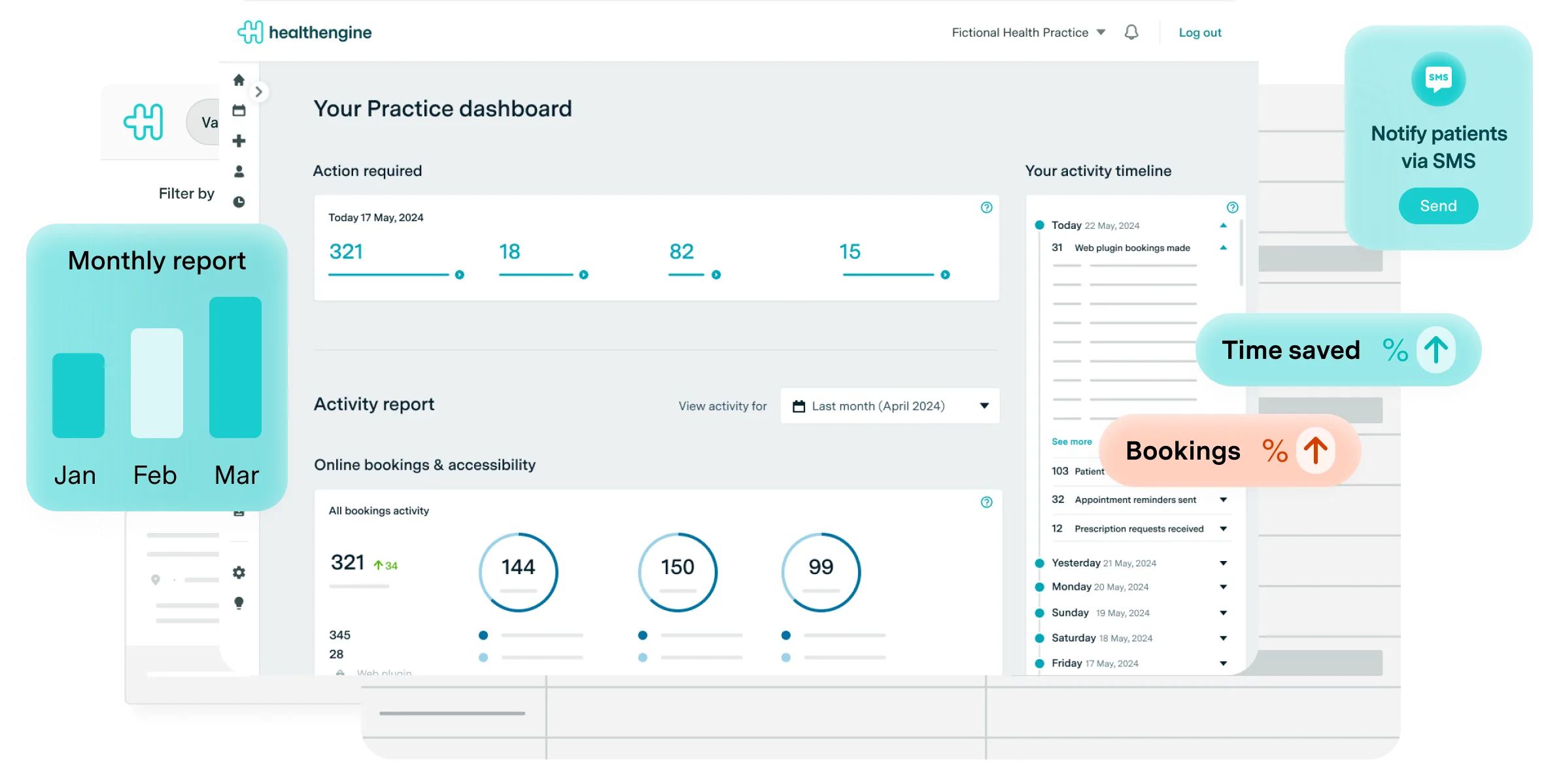The height and width of the screenshot is (784, 1546).
Task: Click the 82 action required count
Action: point(681,252)
